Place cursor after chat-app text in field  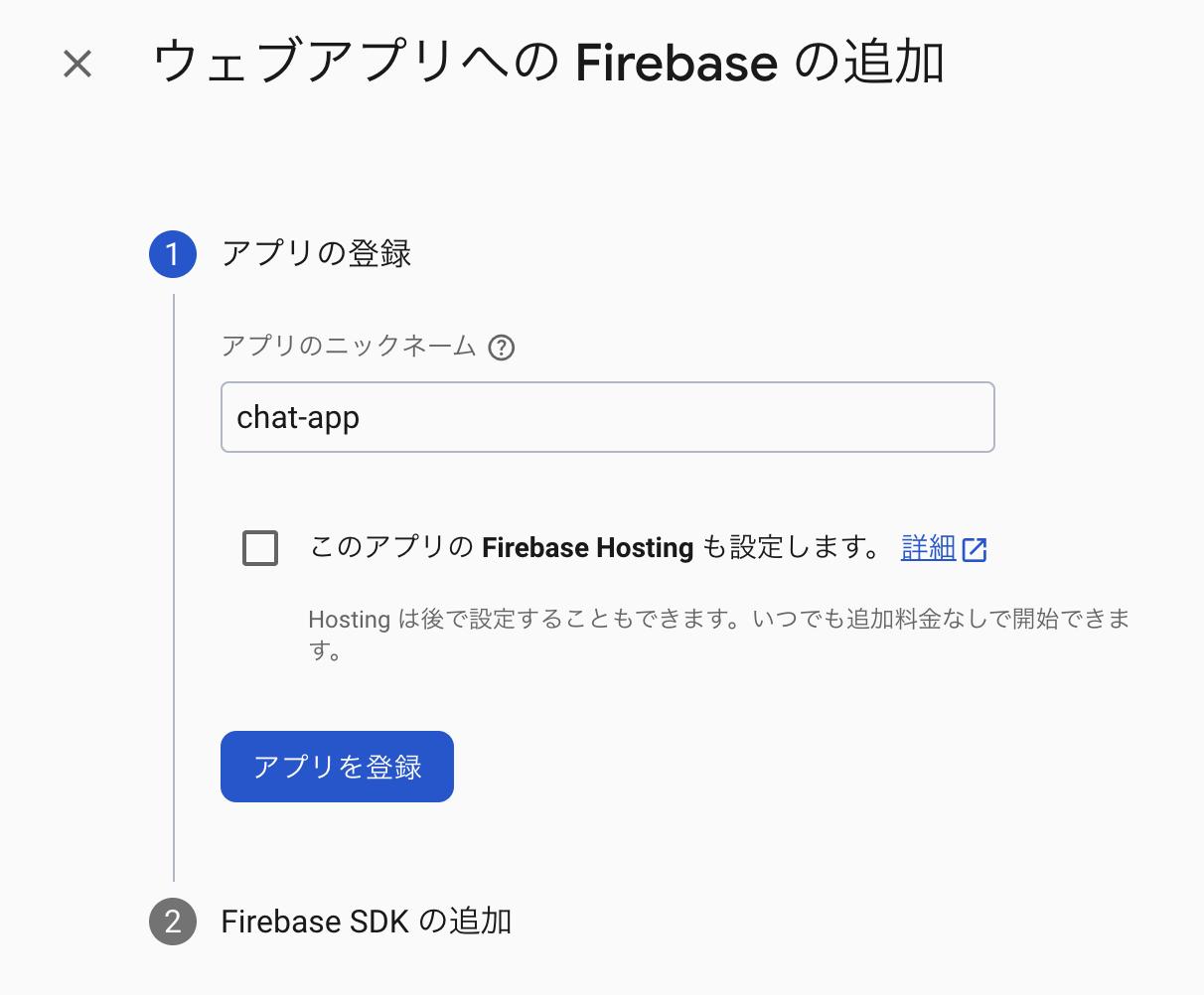pos(362,417)
